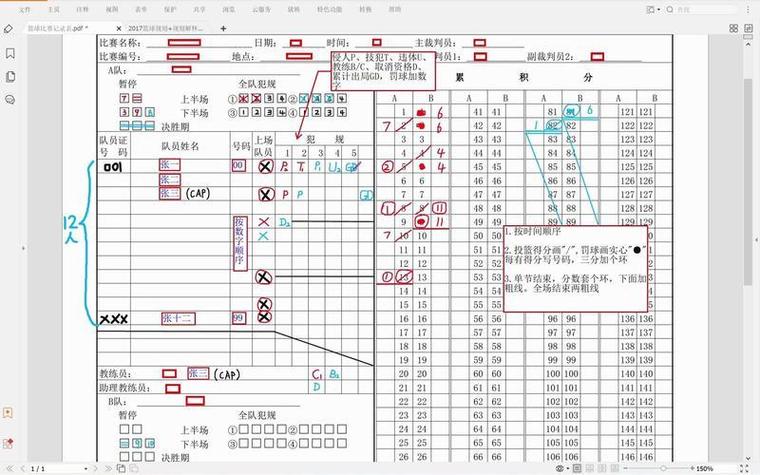Tick the first B队 决胜期 timeout box
The width and height of the screenshot is (760, 475).
pyautogui.click(x=124, y=457)
